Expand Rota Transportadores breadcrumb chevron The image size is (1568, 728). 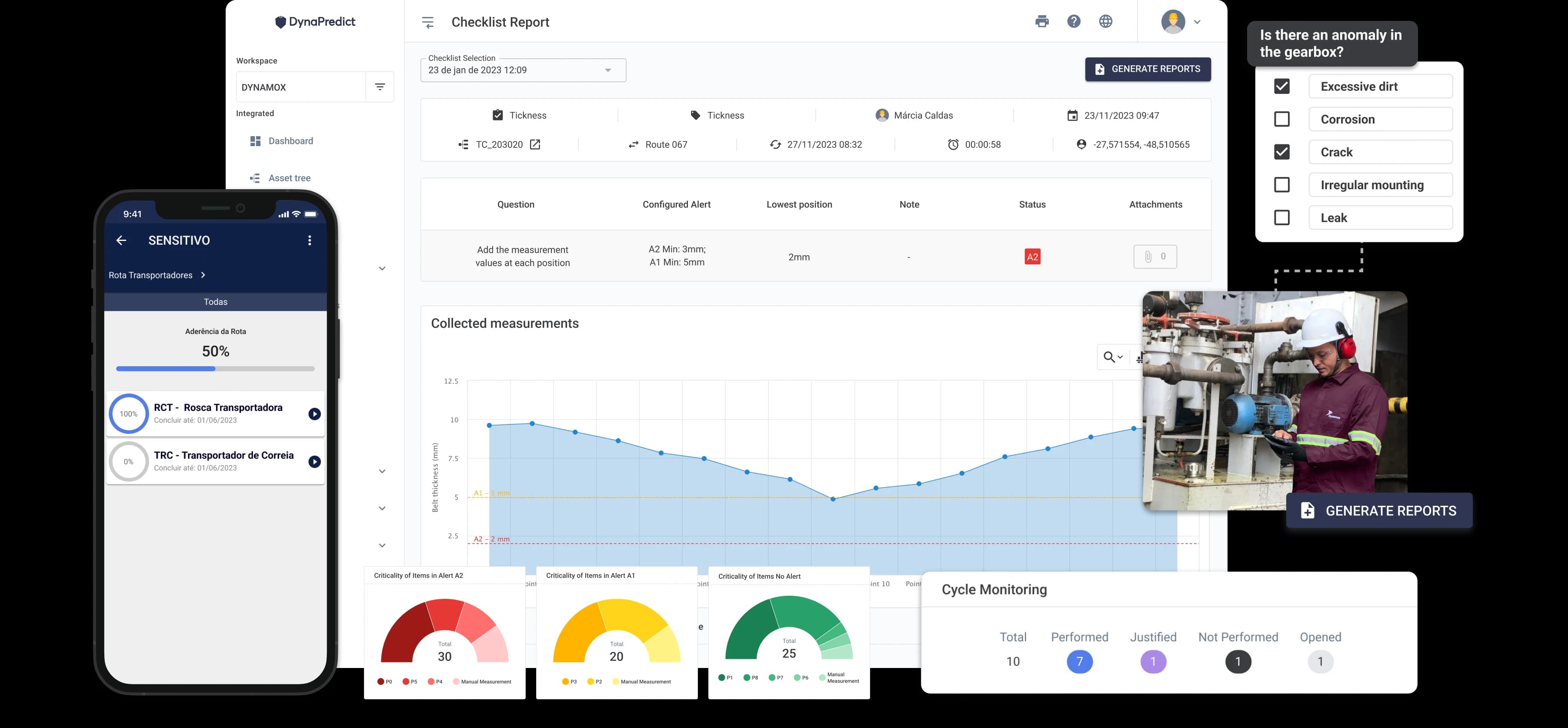tap(204, 275)
